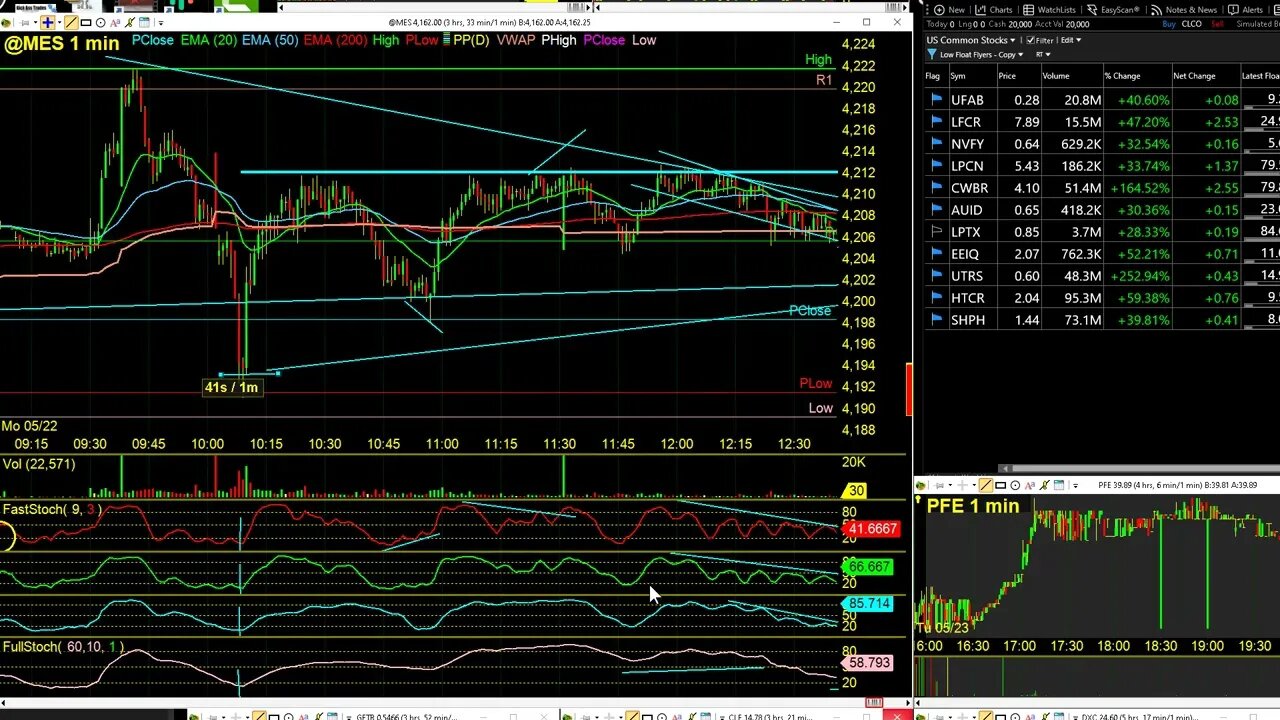The image size is (1280, 720).
Task: Toggle flag for LPCN row
Action: [x=935, y=166]
